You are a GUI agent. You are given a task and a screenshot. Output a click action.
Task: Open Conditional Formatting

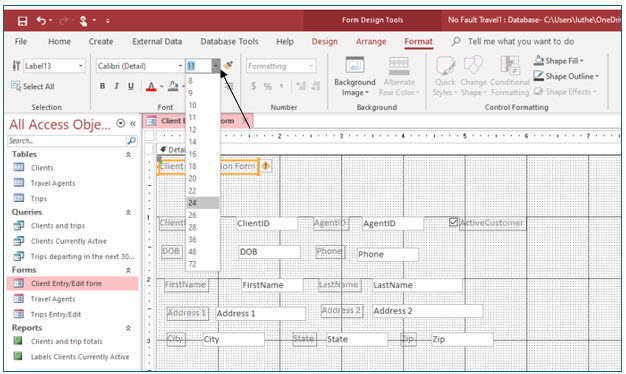pyautogui.click(x=510, y=77)
